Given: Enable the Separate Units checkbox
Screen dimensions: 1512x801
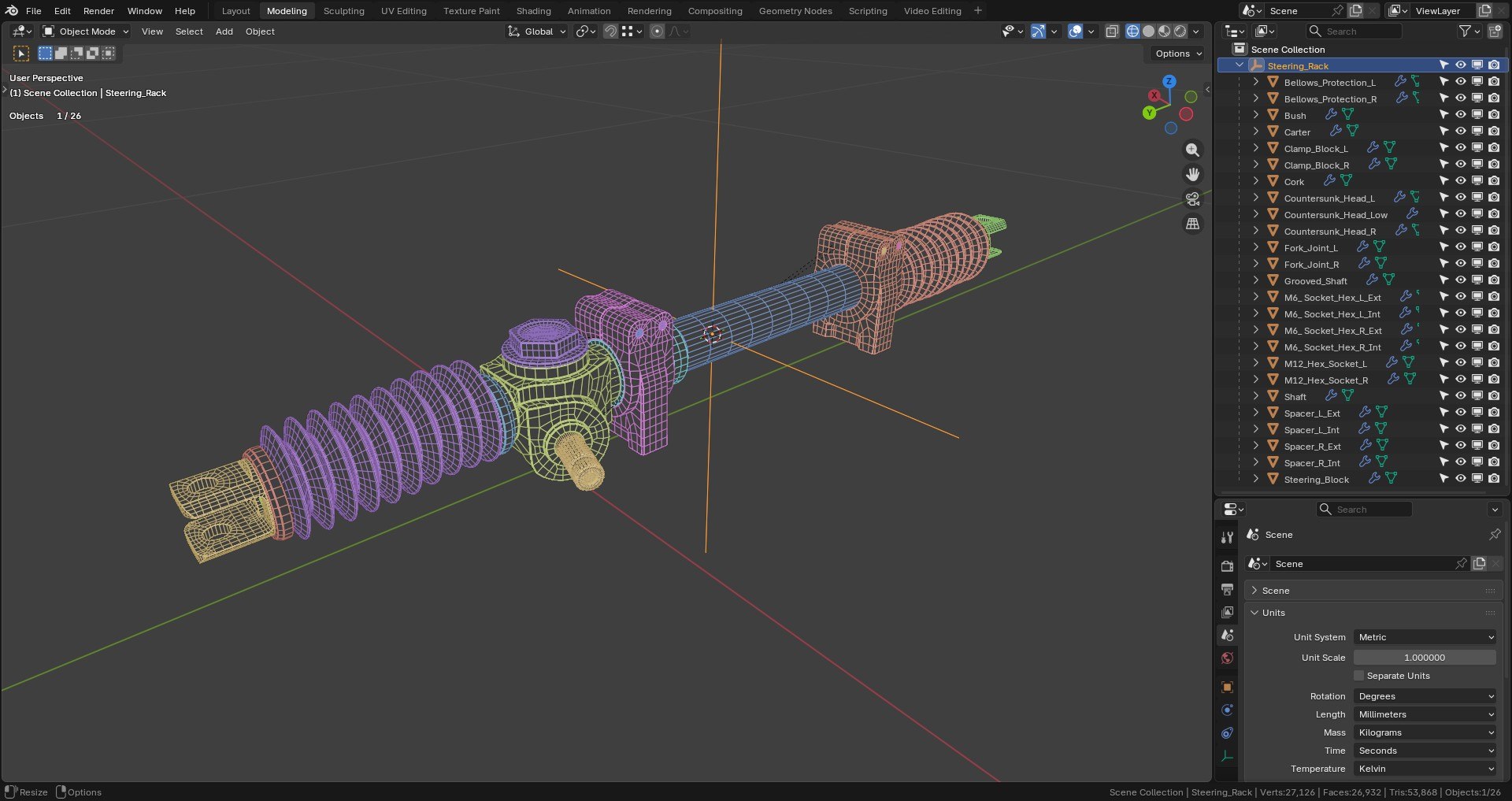Looking at the screenshot, I should (x=1358, y=676).
